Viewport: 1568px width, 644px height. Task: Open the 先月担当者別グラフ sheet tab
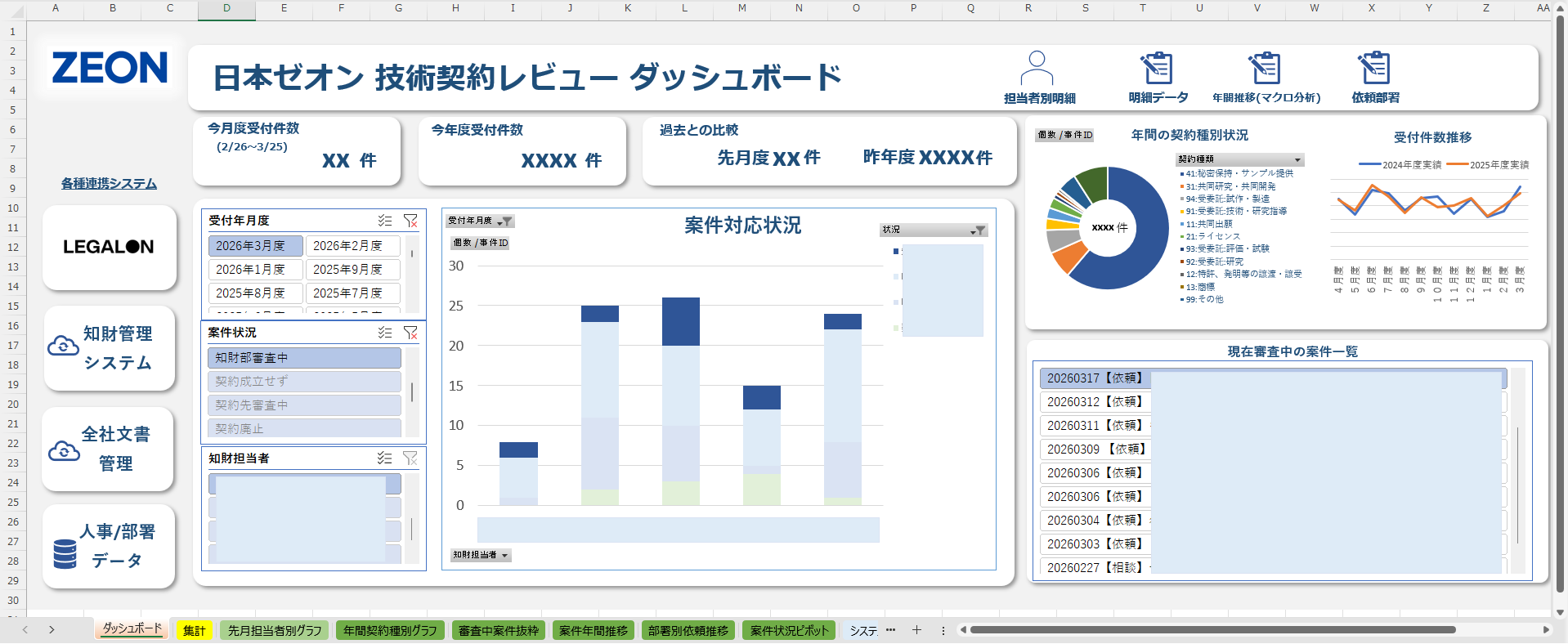pos(275,631)
